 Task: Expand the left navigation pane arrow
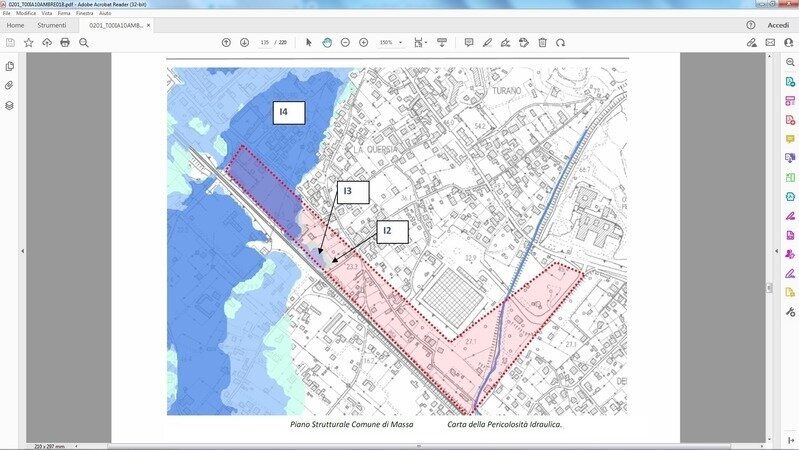click(23, 250)
